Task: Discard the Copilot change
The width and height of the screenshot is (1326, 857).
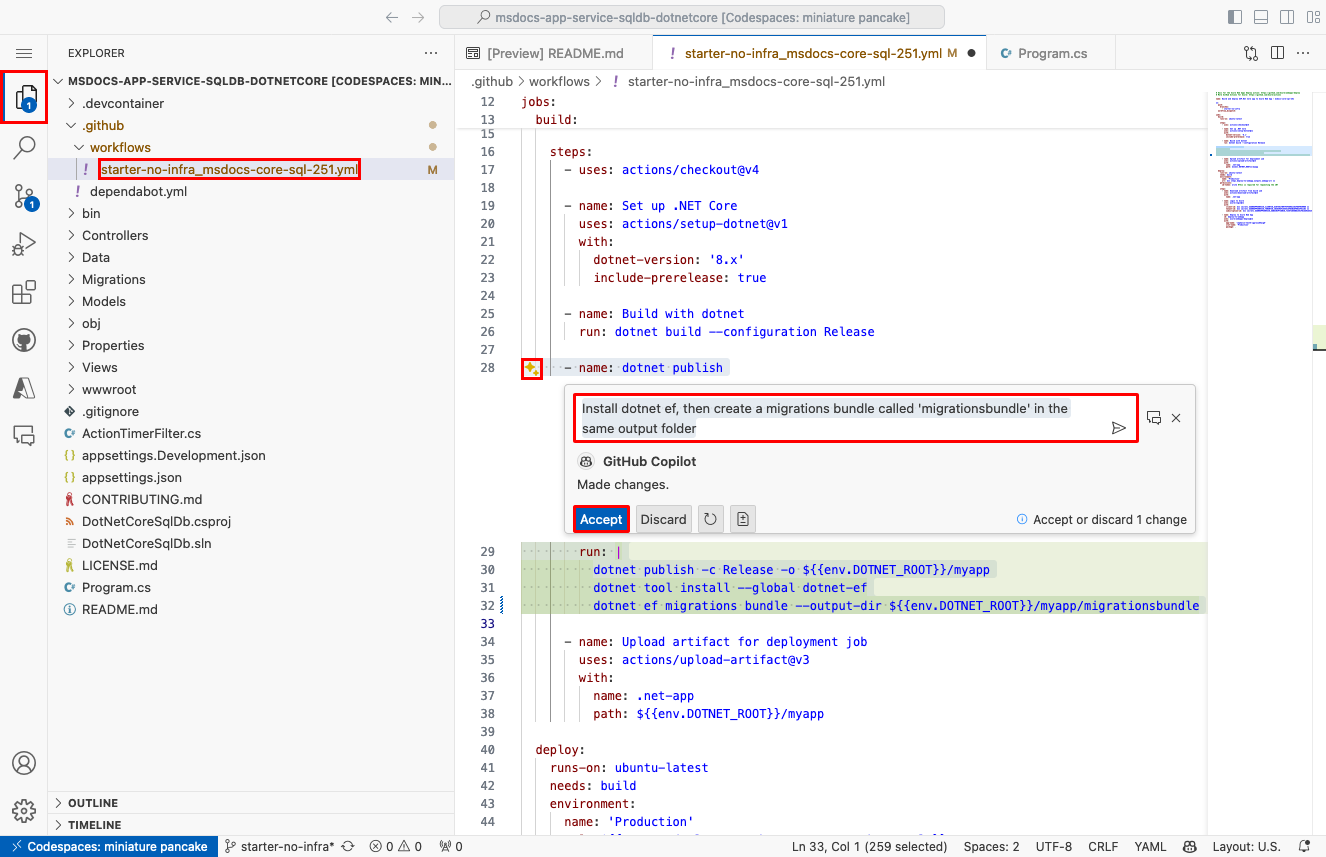Action: click(663, 519)
